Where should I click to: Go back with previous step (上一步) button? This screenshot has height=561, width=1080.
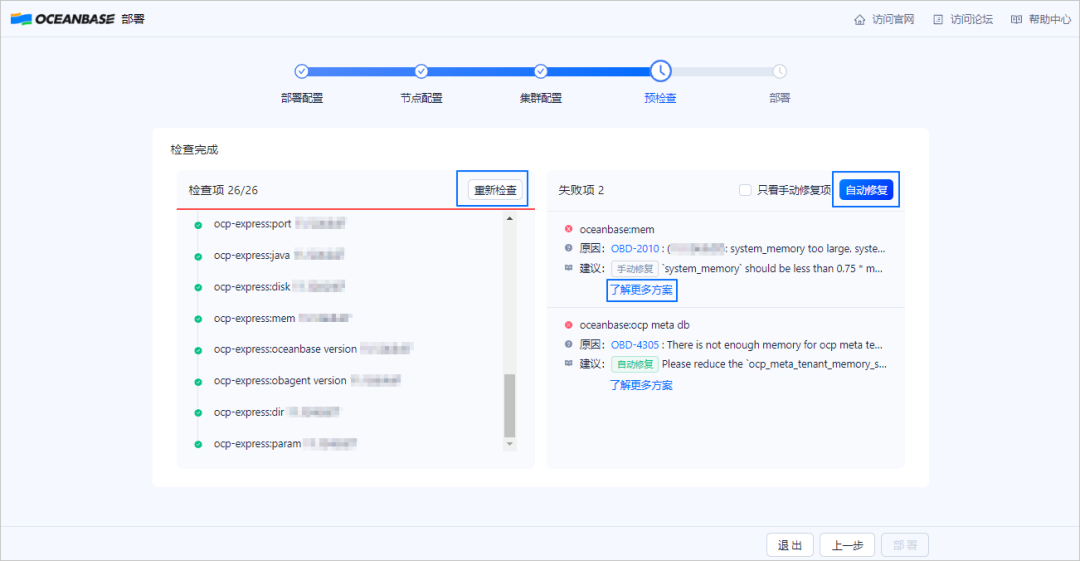click(848, 545)
